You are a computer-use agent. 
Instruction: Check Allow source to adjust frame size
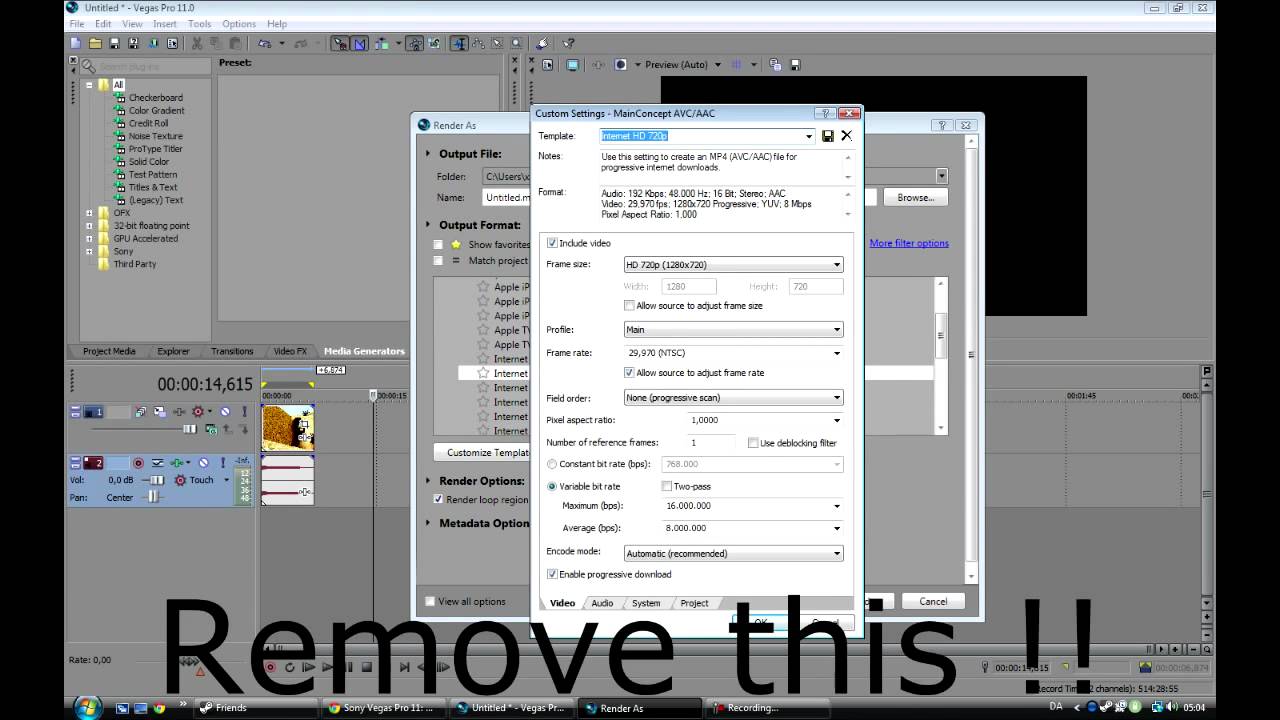pos(629,306)
